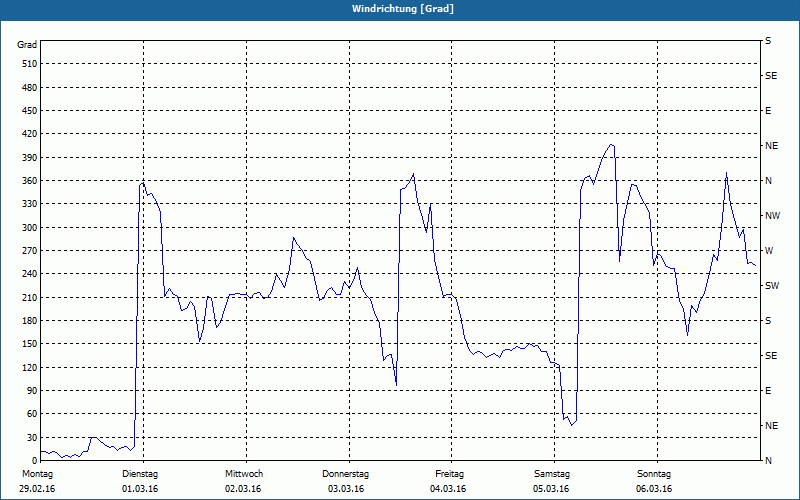The image size is (800, 500).
Task: Click the bottom 'N' compass label at 0
Action: pos(769,461)
